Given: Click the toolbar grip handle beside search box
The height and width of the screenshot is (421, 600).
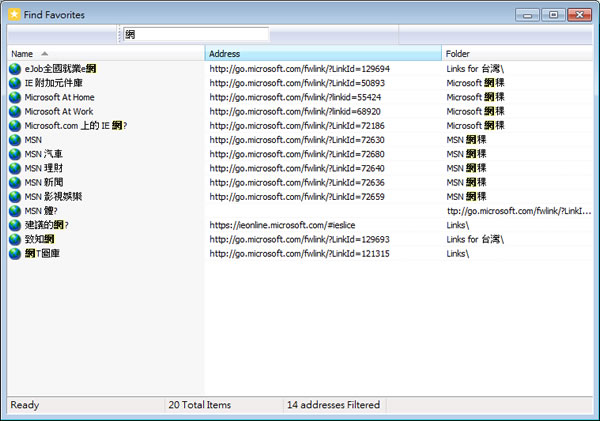Looking at the screenshot, I should click(119, 34).
